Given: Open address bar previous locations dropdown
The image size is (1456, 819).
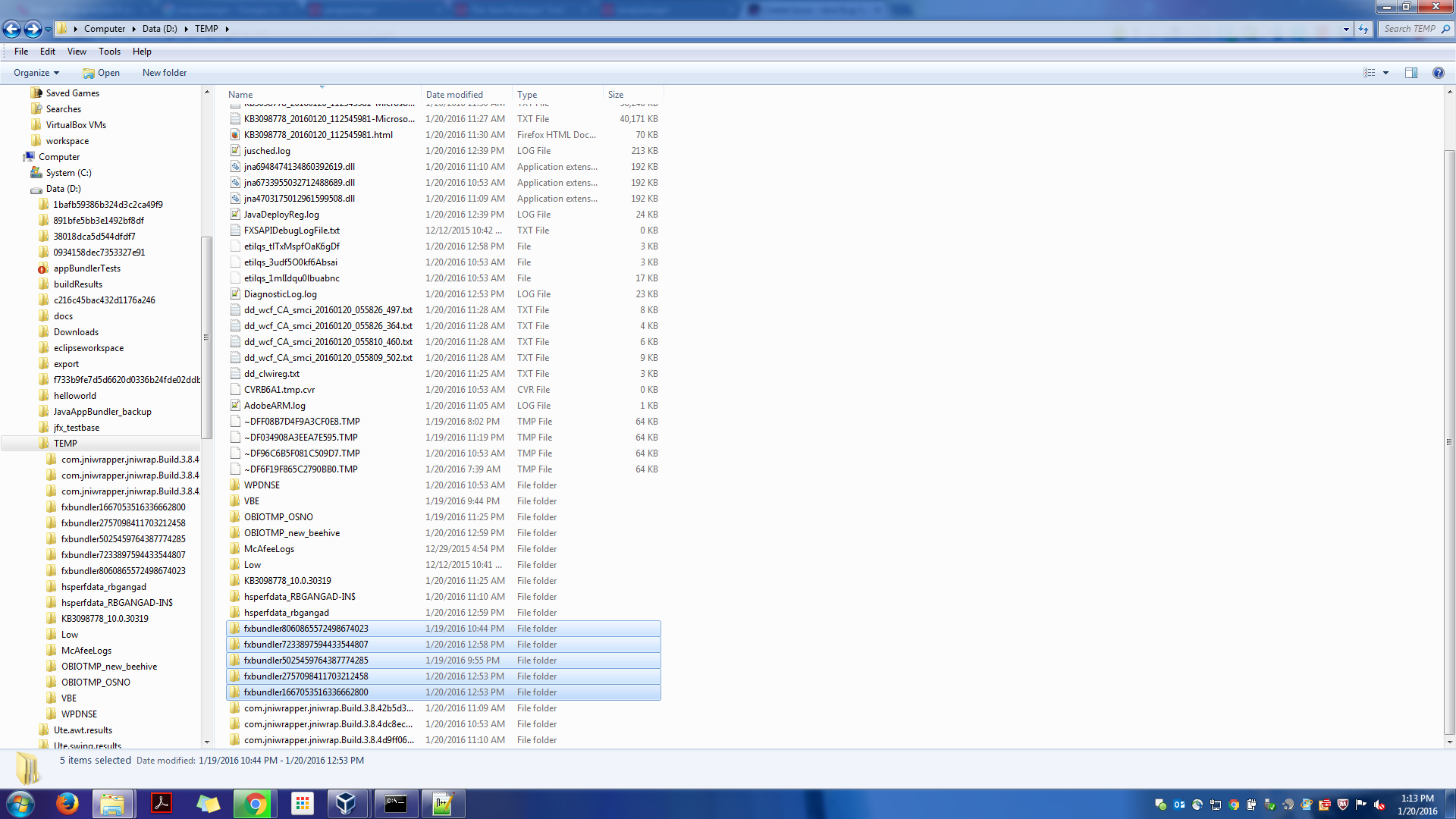Looking at the screenshot, I should pyautogui.click(x=1346, y=29).
